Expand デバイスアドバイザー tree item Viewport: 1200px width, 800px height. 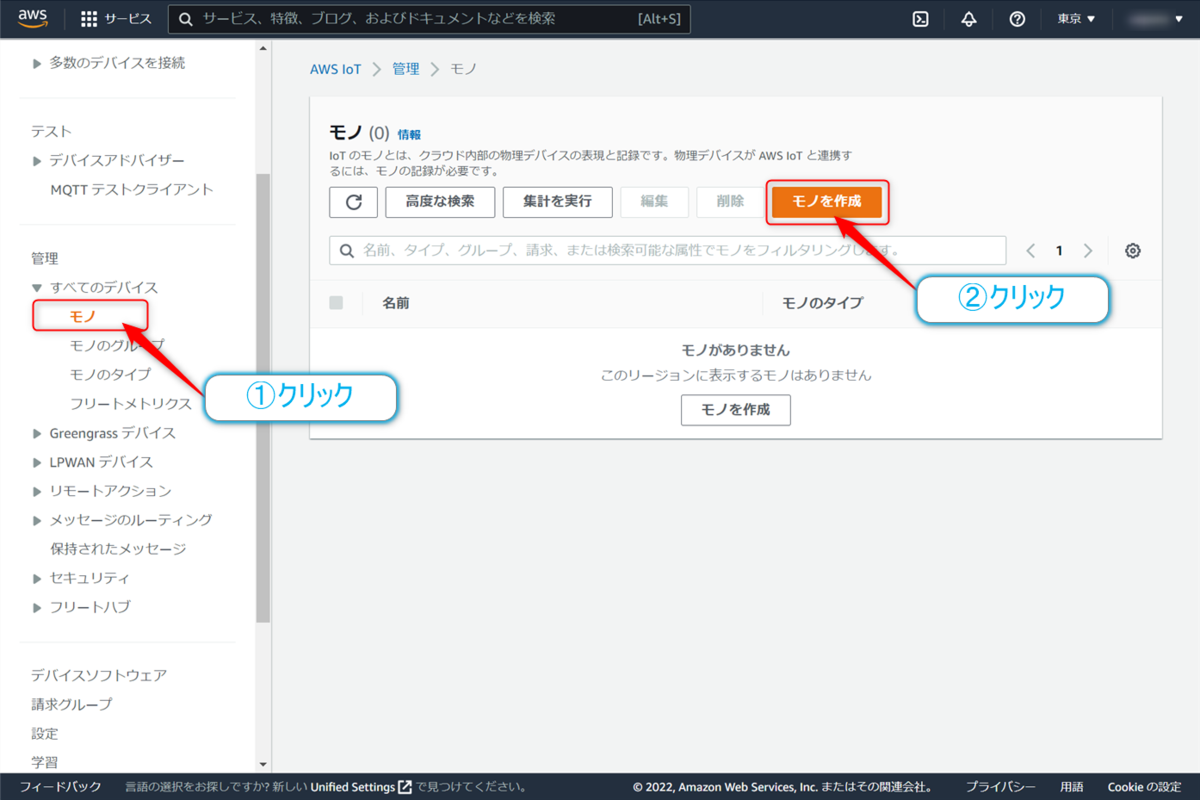[38, 161]
